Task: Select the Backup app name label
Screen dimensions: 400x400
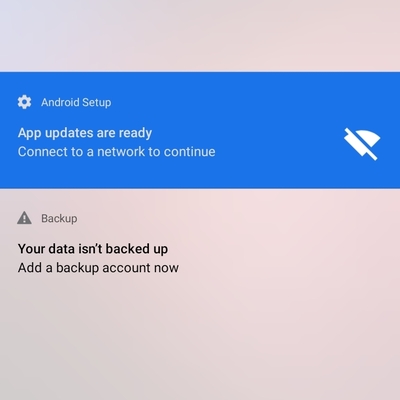Action: pyautogui.click(x=59, y=218)
